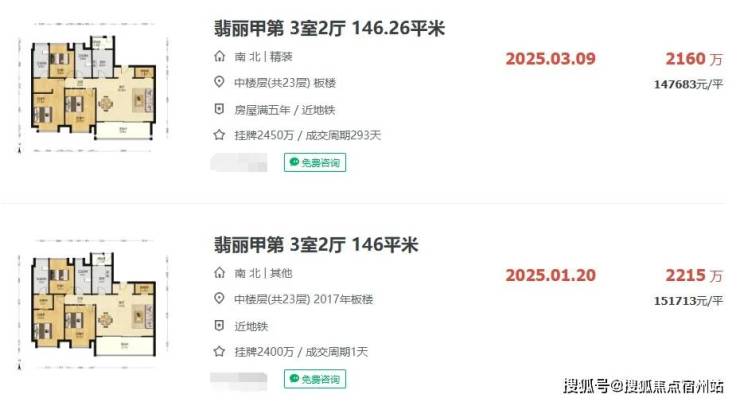Image resolution: width=740 pixels, height=402 pixels.
Task: Open the second listing's floor plan thumbnail
Action: point(93,304)
